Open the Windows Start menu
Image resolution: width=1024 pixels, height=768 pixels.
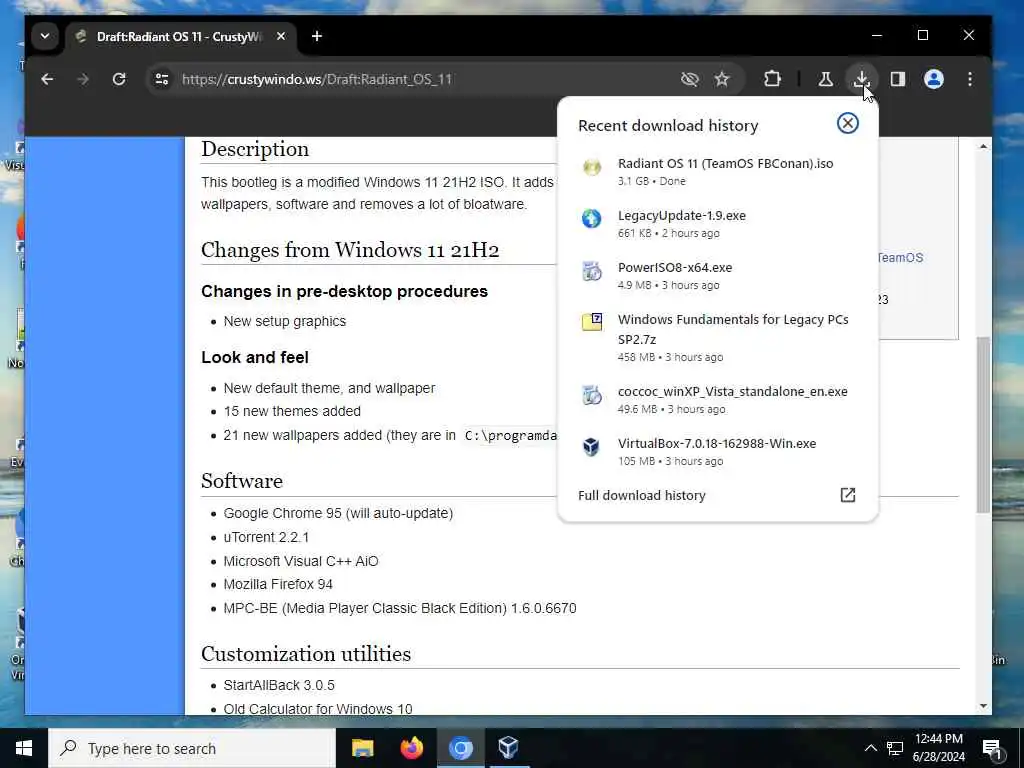(x=24, y=748)
